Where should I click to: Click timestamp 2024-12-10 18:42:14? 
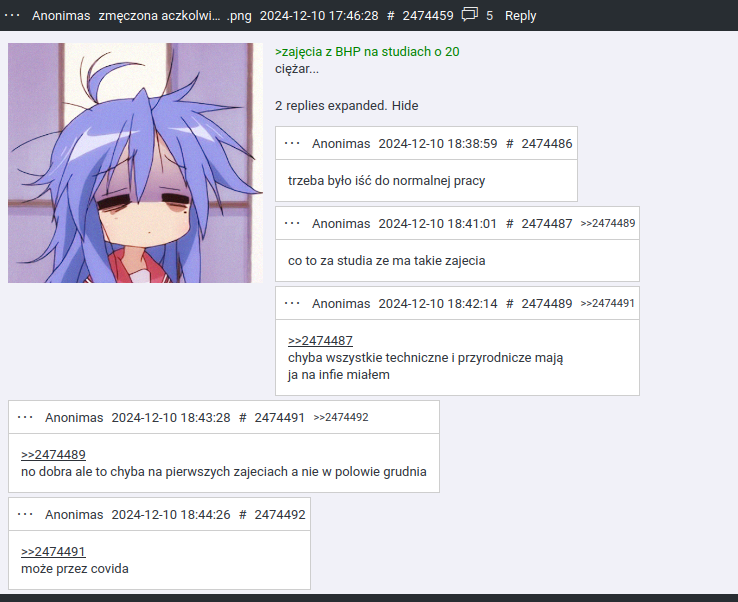coord(438,304)
